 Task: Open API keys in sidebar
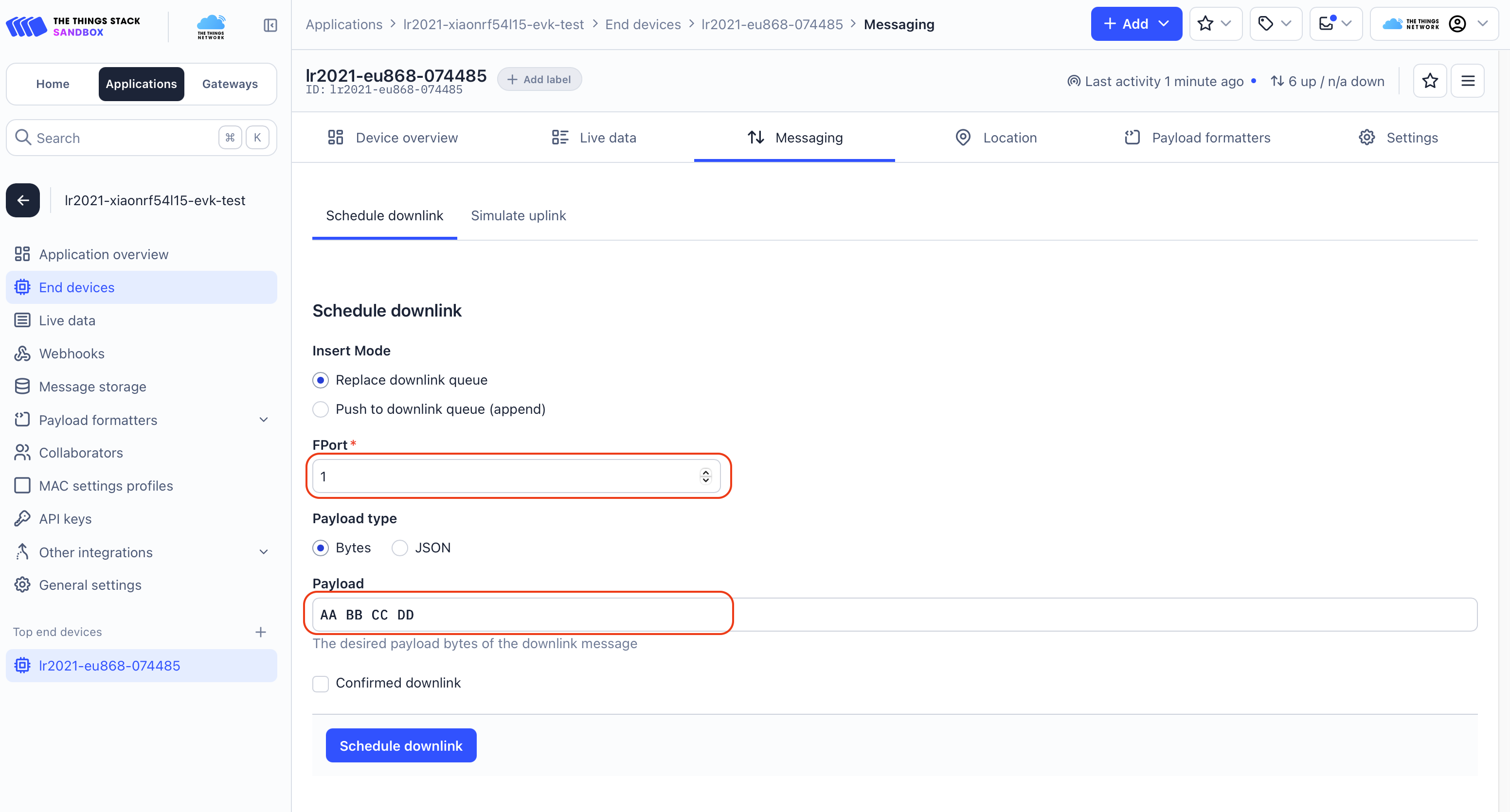tap(65, 518)
